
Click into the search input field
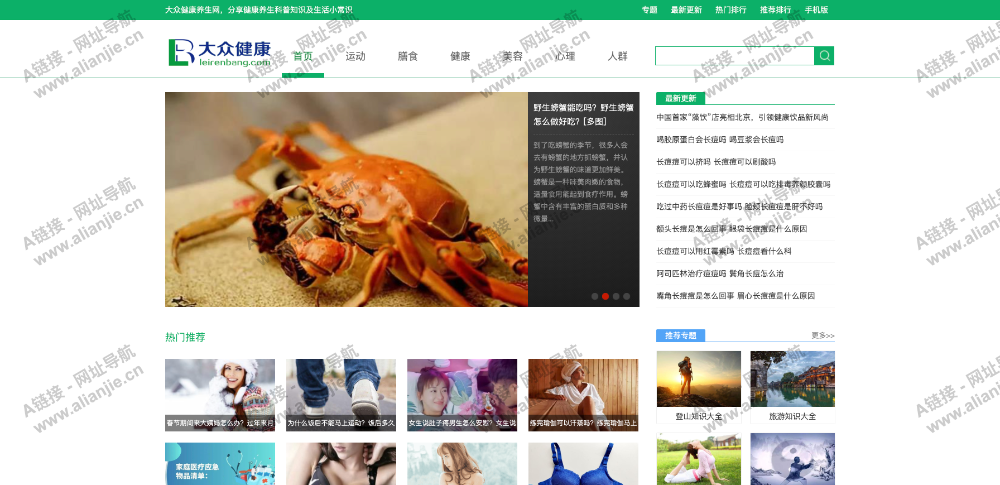coord(735,56)
